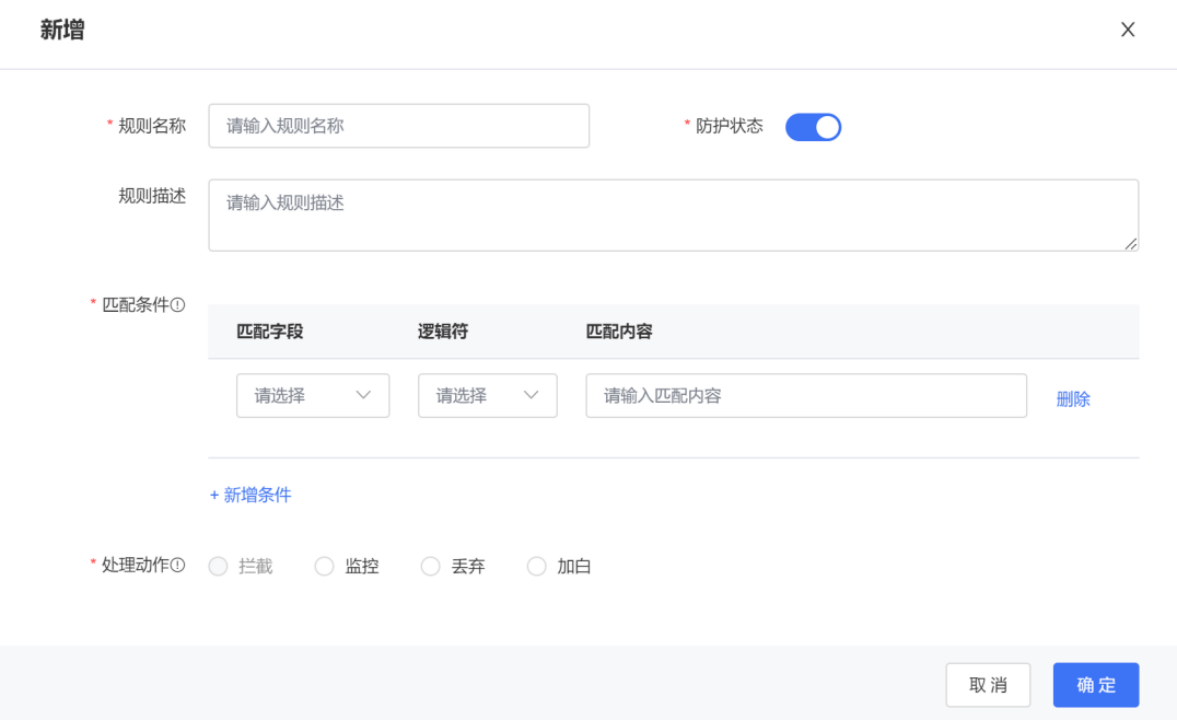1177x720 pixels.
Task: Click the info icon next to 处理动作
Action: coord(178,565)
